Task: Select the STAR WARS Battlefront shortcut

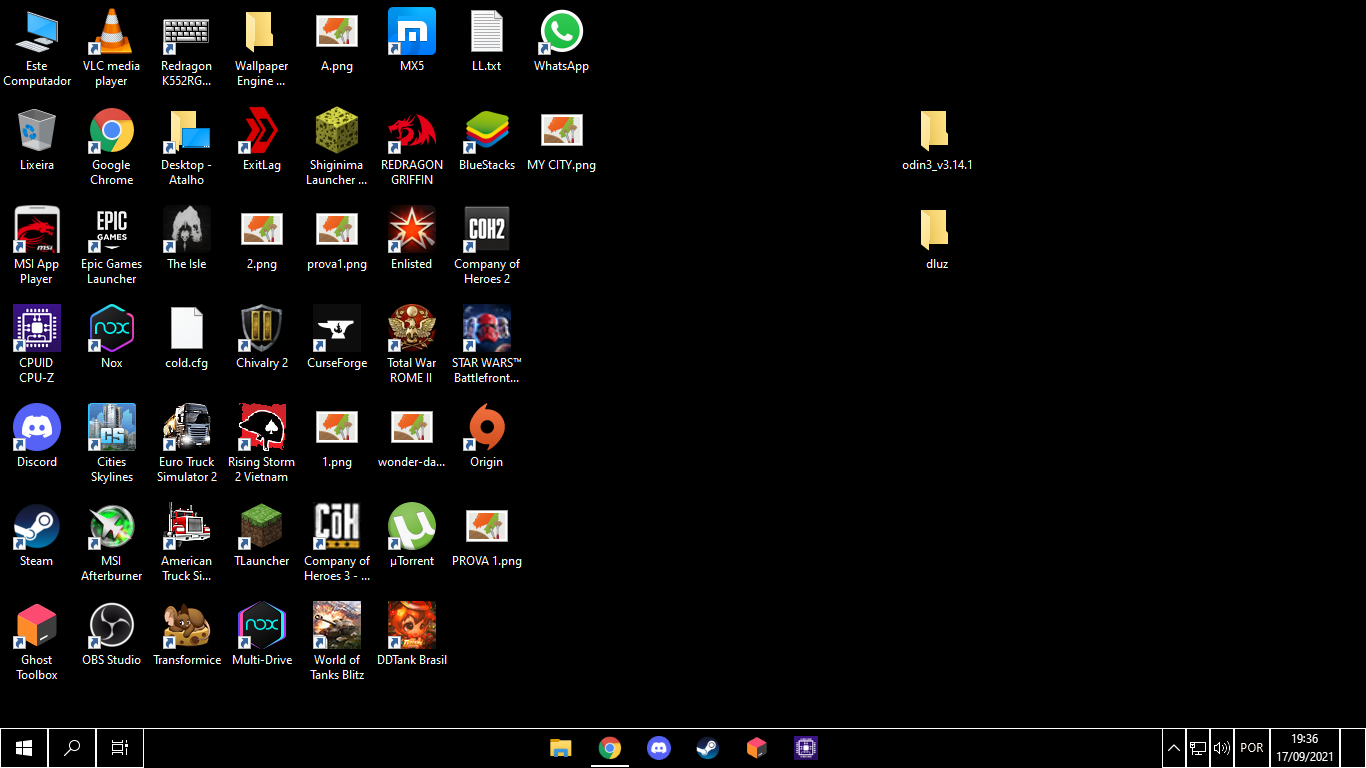Action: point(487,344)
